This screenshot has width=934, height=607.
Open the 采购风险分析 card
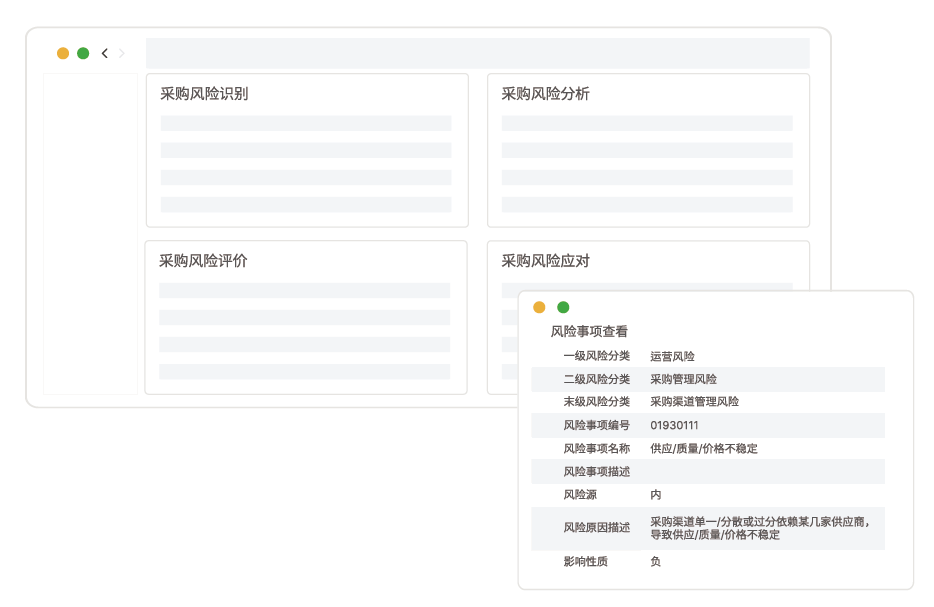tap(545, 94)
